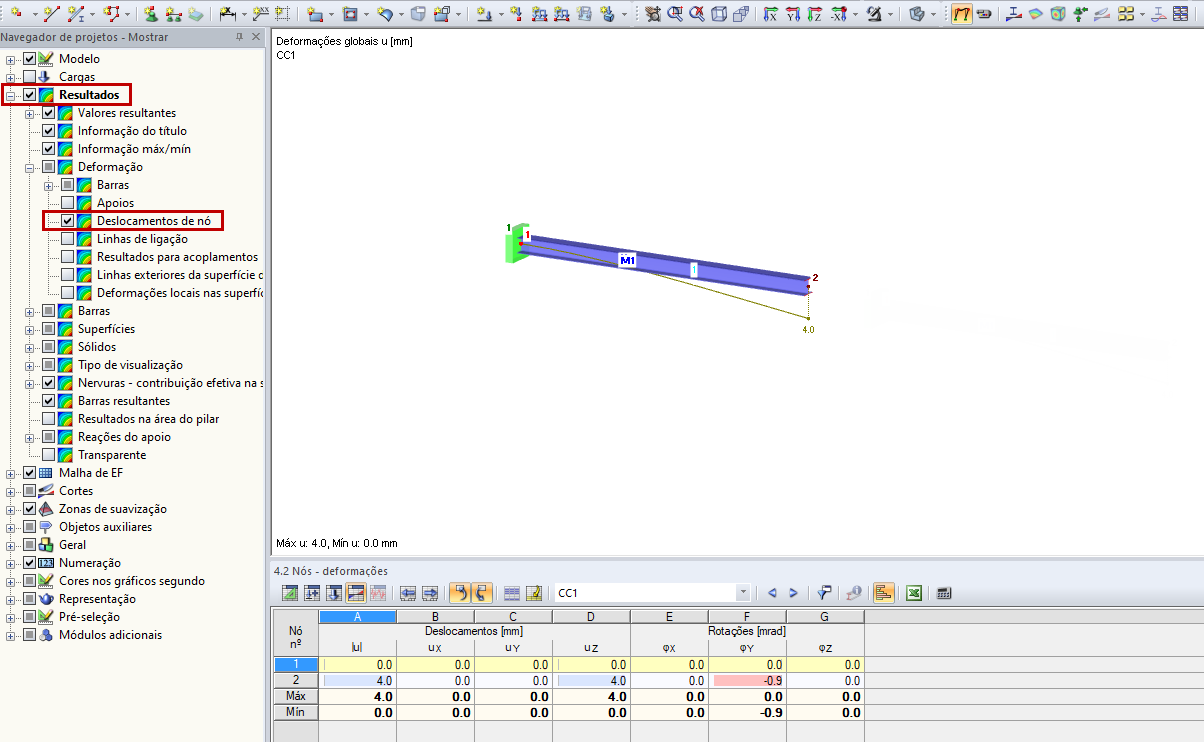The height and width of the screenshot is (742, 1204).
Task: Click the view in -X direction icon
Action: [x=838, y=14]
